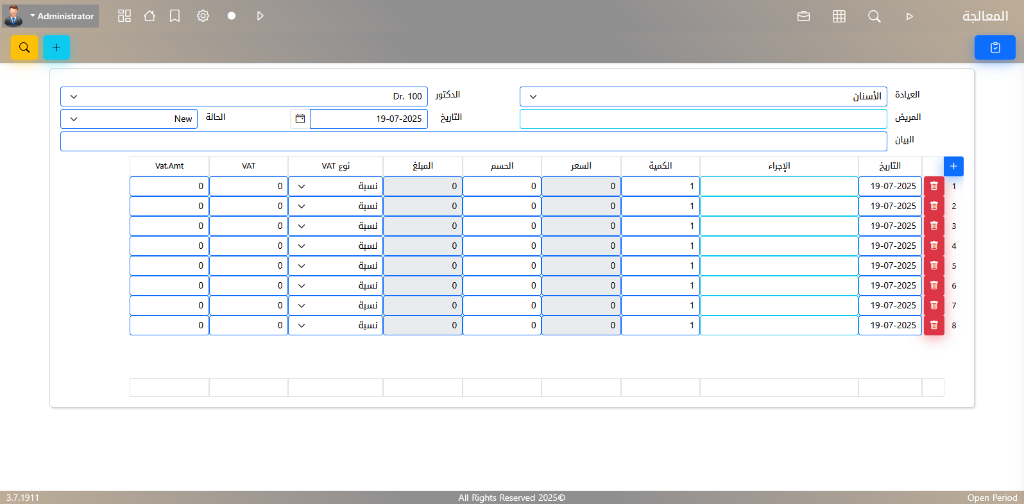This screenshot has width=1024, height=504.
Task: Add a new table row with the blue plus
Action: [x=953, y=166]
